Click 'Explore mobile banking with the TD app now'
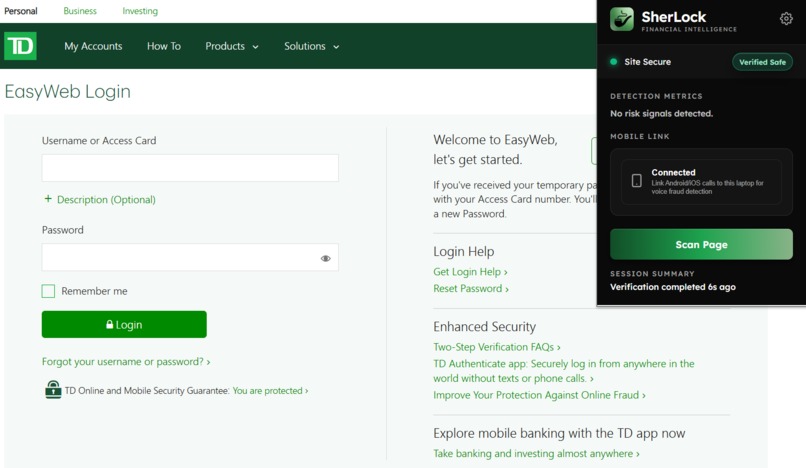The height and width of the screenshot is (468, 806). pyautogui.click(x=559, y=433)
